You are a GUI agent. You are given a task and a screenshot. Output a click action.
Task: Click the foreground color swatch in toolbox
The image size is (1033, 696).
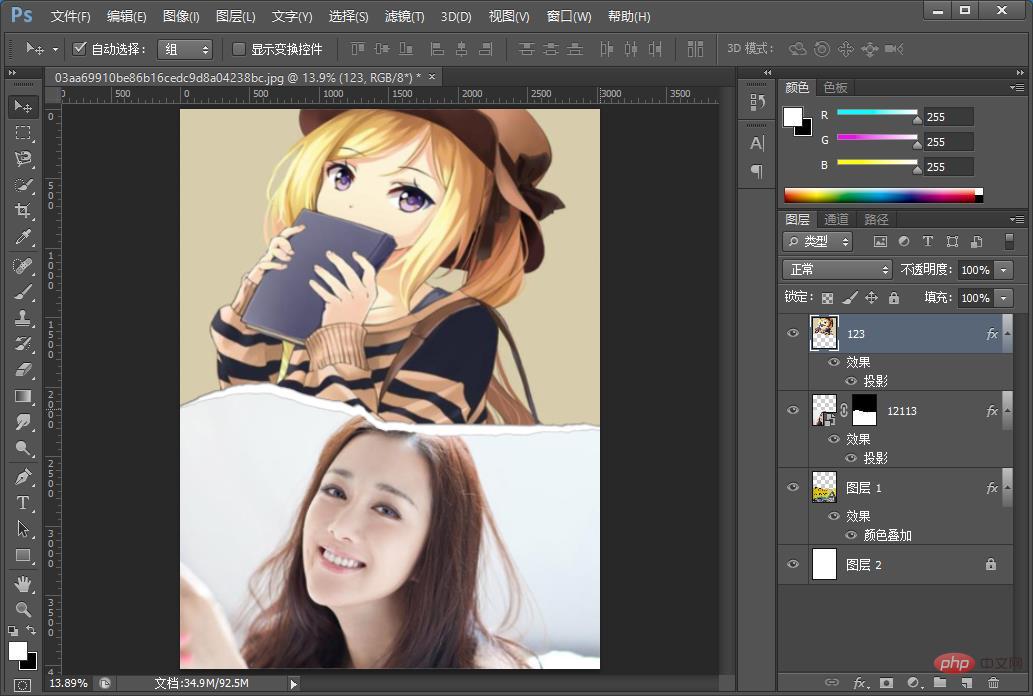18,651
